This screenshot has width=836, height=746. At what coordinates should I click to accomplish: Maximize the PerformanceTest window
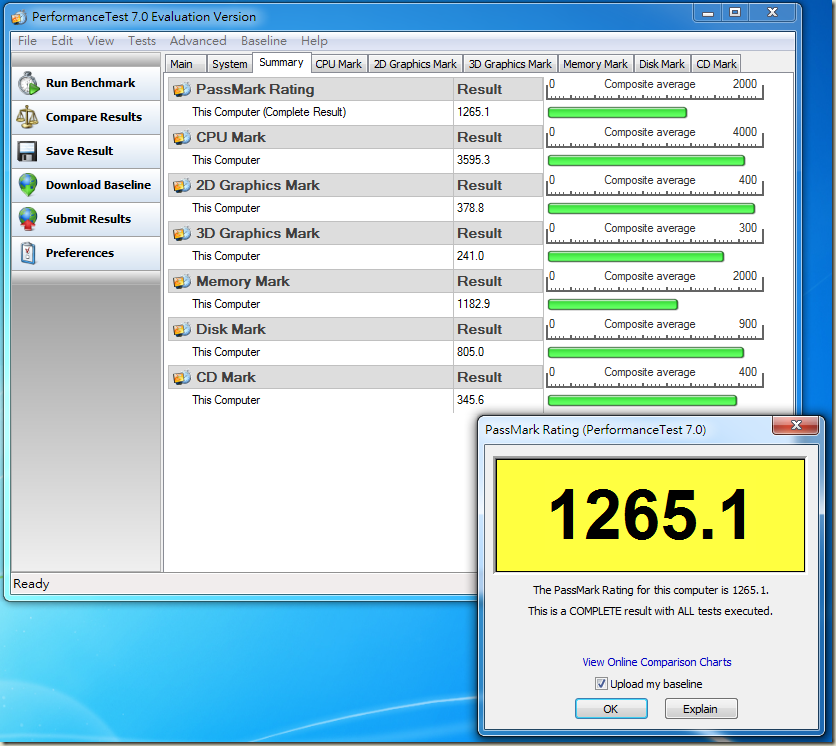tap(735, 12)
